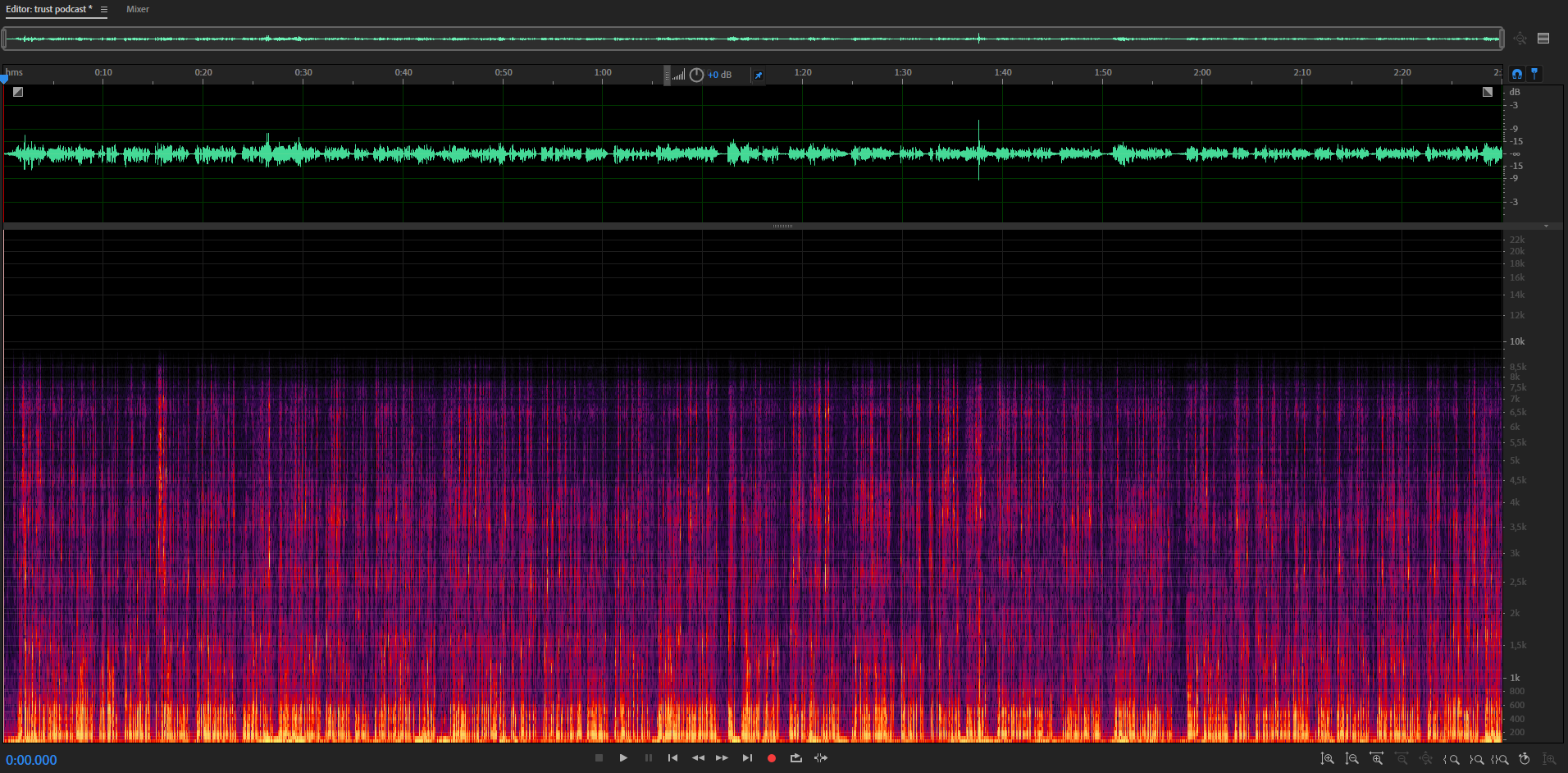Move playhead to previous marker
This screenshot has height=773, width=1568.
pos(672,758)
